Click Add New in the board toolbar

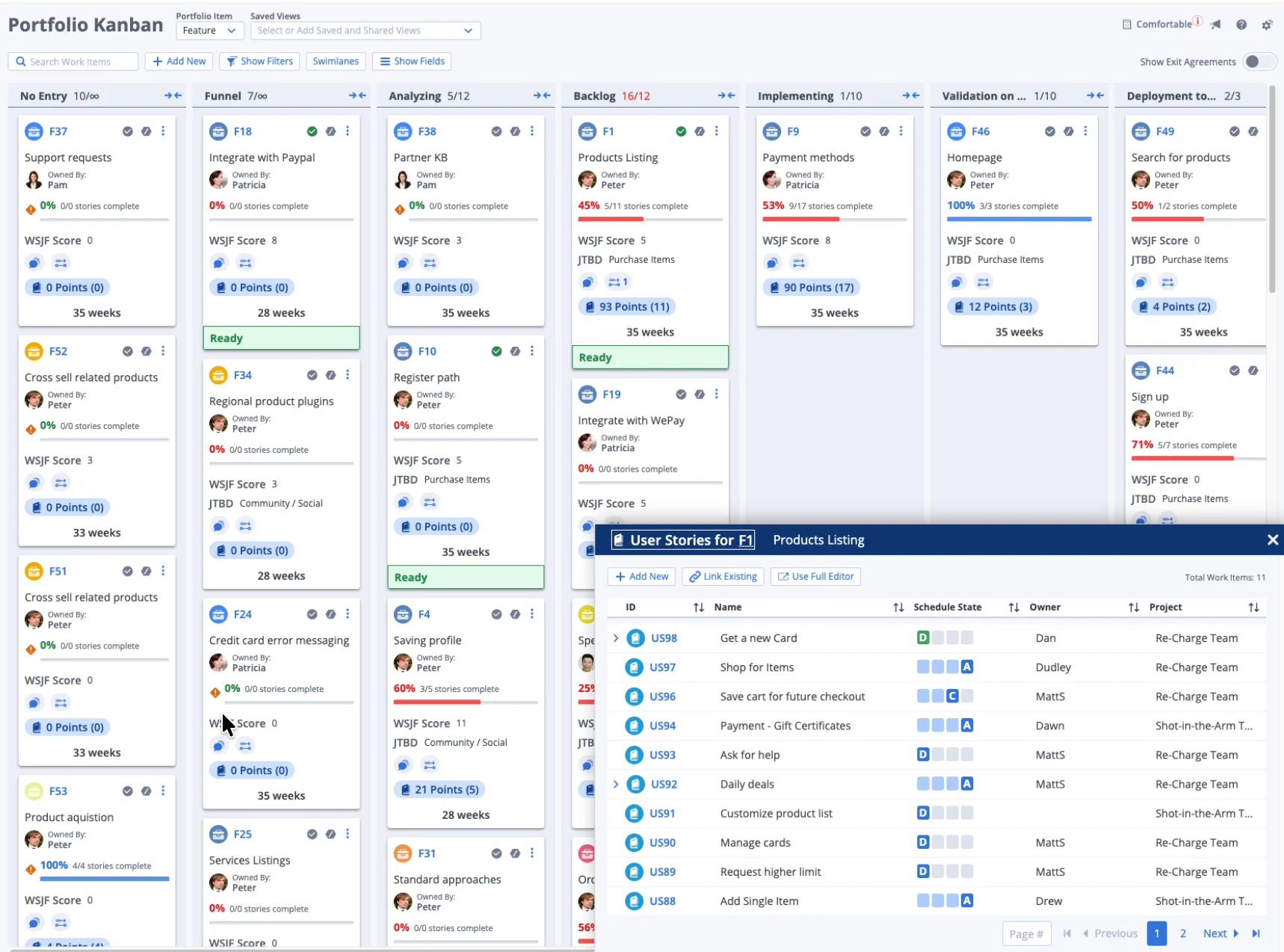[179, 61]
